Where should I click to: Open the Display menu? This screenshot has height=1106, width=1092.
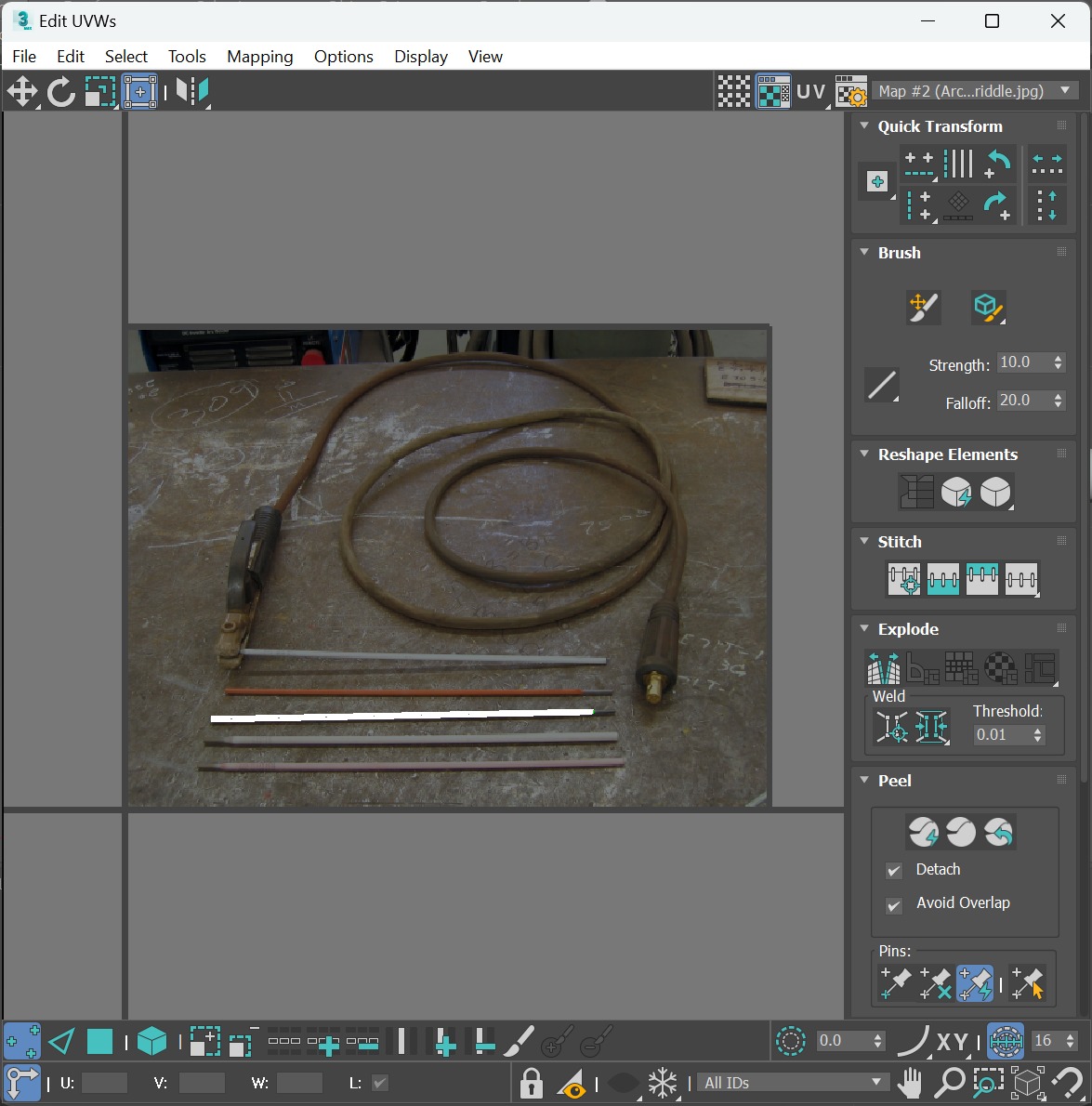coord(421,57)
